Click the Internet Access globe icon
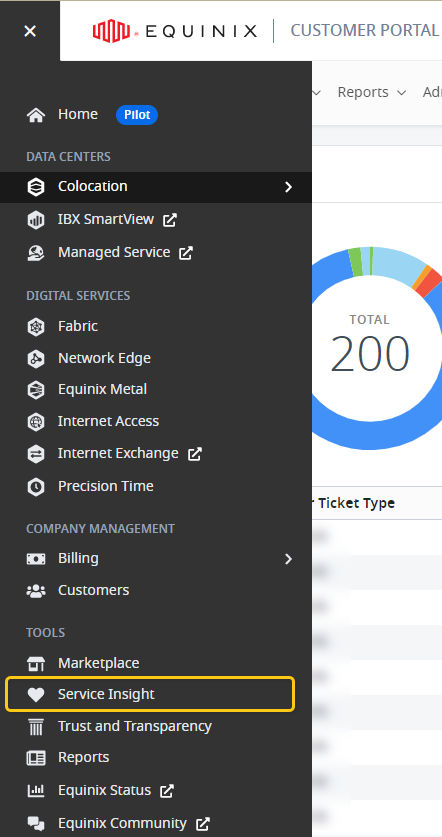This screenshot has width=442, height=837. pyautogui.click(x=36, y=422)
